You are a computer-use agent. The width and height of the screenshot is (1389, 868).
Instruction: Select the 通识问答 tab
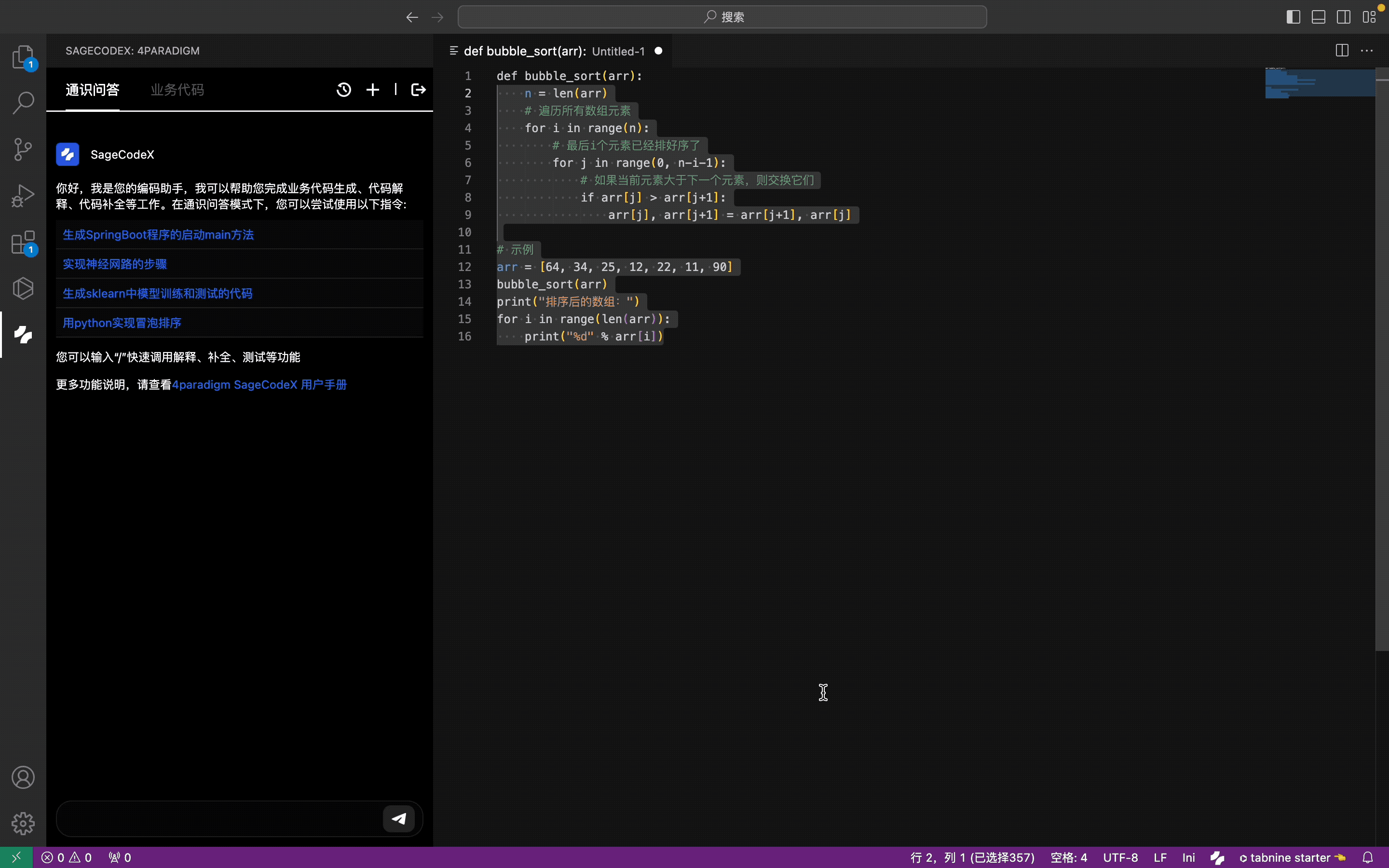click(93, 90)
